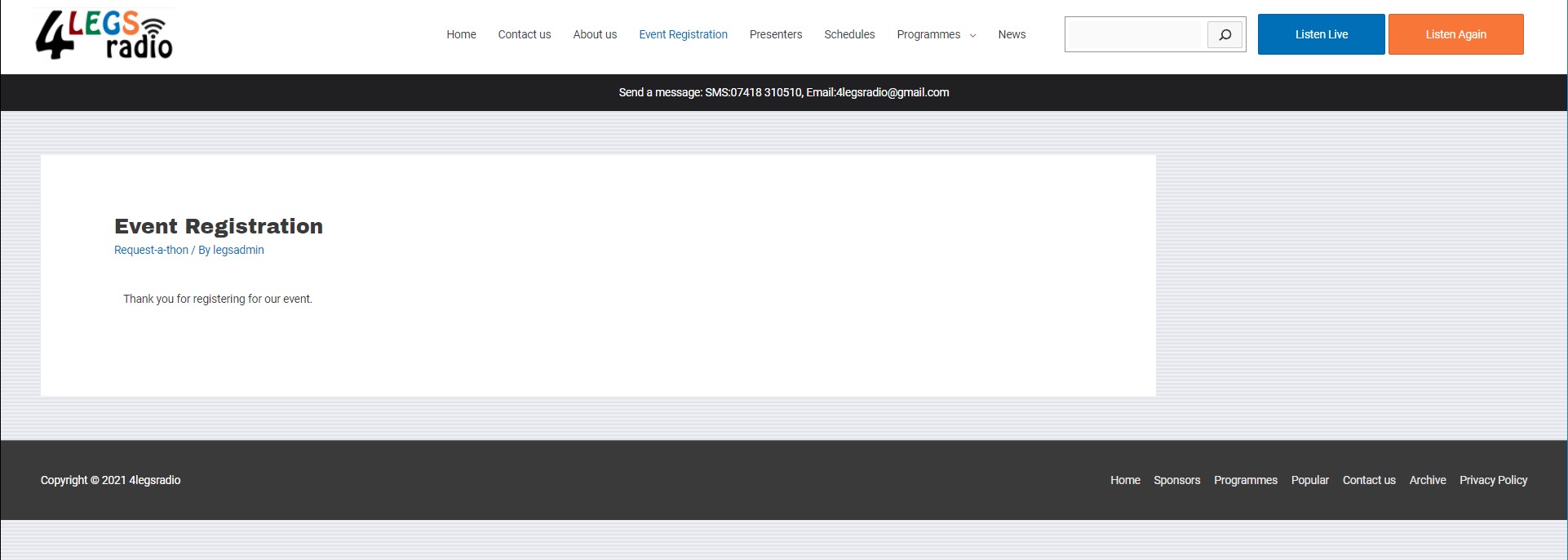Click the 4Legs Radio logo
The width and height of the screenshot is (1568, 560).
click(104, 35)
